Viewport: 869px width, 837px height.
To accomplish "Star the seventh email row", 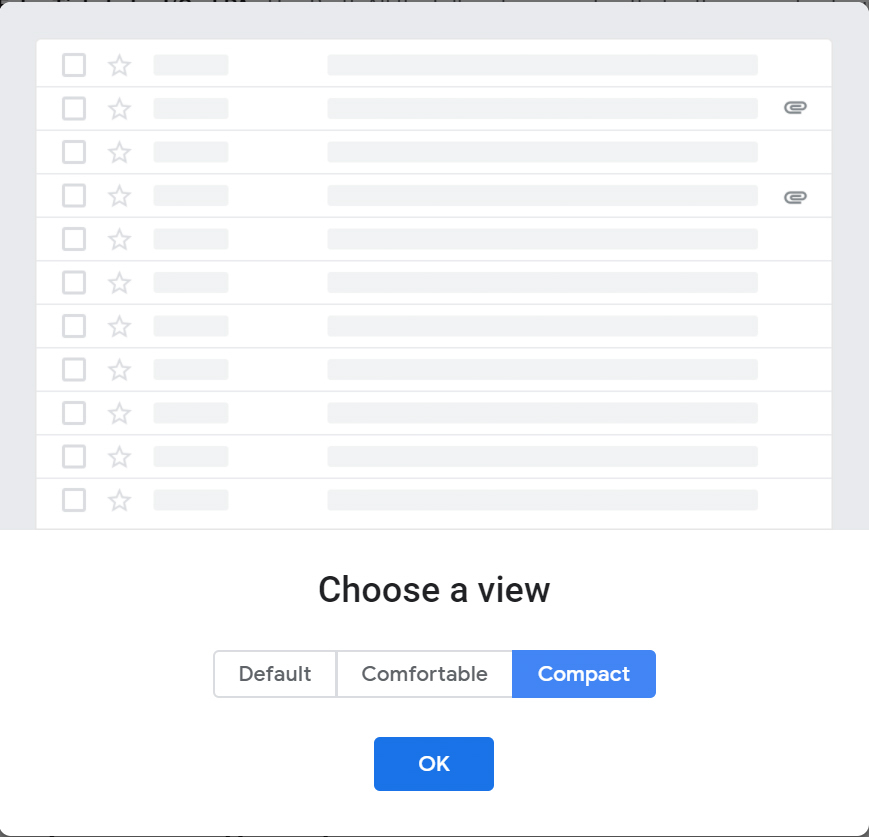I will [x=119, y=325].
